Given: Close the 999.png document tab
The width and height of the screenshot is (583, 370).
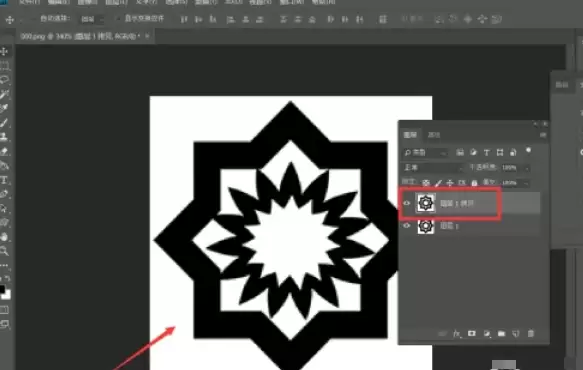Looking at the screenshot, I should point(147,36).
